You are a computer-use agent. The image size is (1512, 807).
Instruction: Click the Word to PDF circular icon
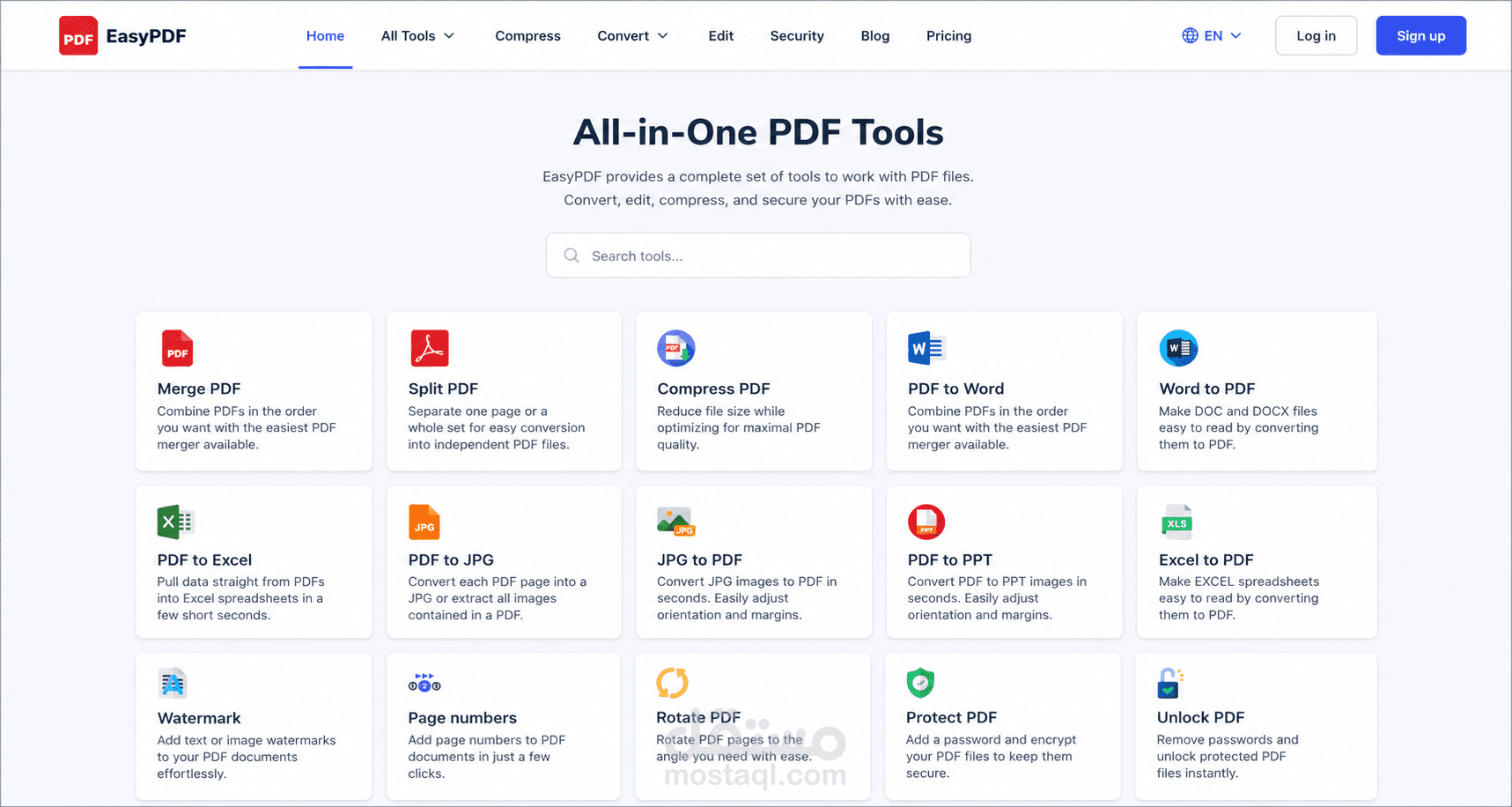point(1178,348)
